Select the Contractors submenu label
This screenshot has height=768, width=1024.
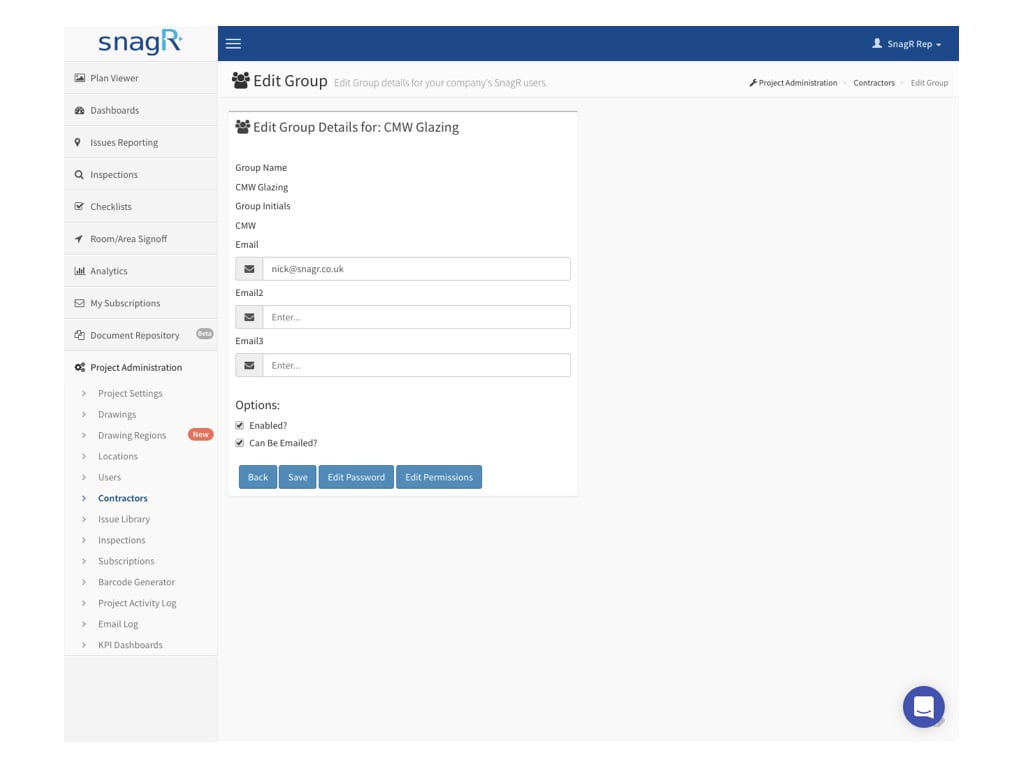(123, 498)
